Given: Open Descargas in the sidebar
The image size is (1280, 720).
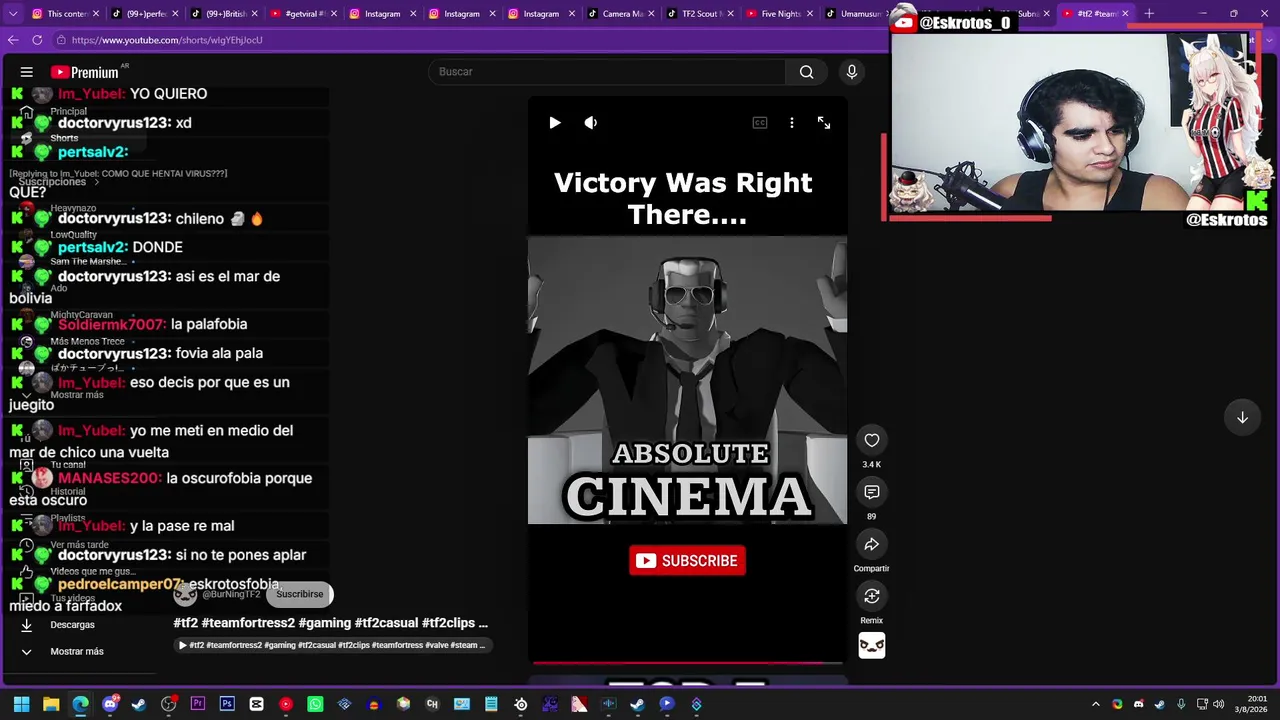Looking at the screenshot, I should coord(72,625).
